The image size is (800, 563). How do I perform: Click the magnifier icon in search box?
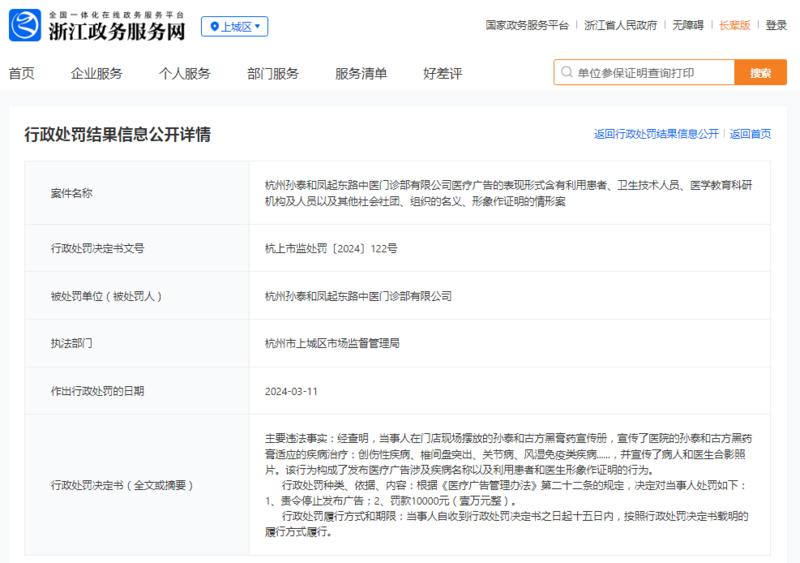566,72
